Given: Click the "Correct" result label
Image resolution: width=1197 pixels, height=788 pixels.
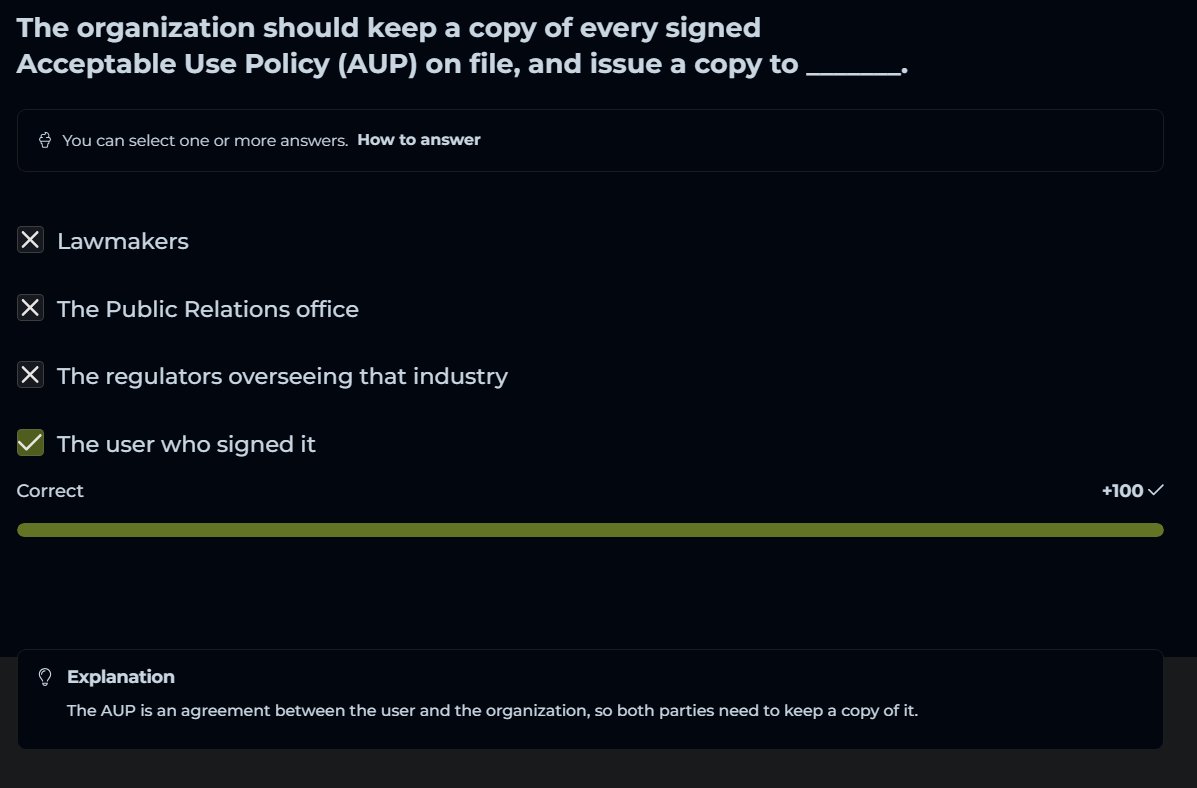Looking at the screenshot, I should coord(50,491).
